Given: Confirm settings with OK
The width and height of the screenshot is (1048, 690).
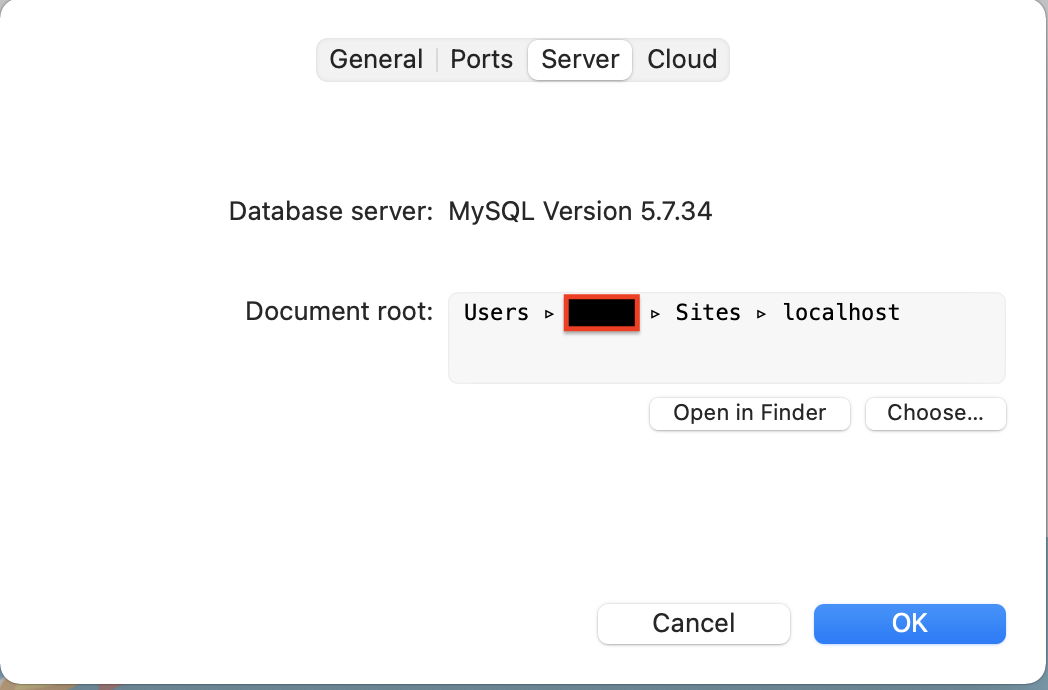Looking at the screenshot, I should [x=910, y=624].
